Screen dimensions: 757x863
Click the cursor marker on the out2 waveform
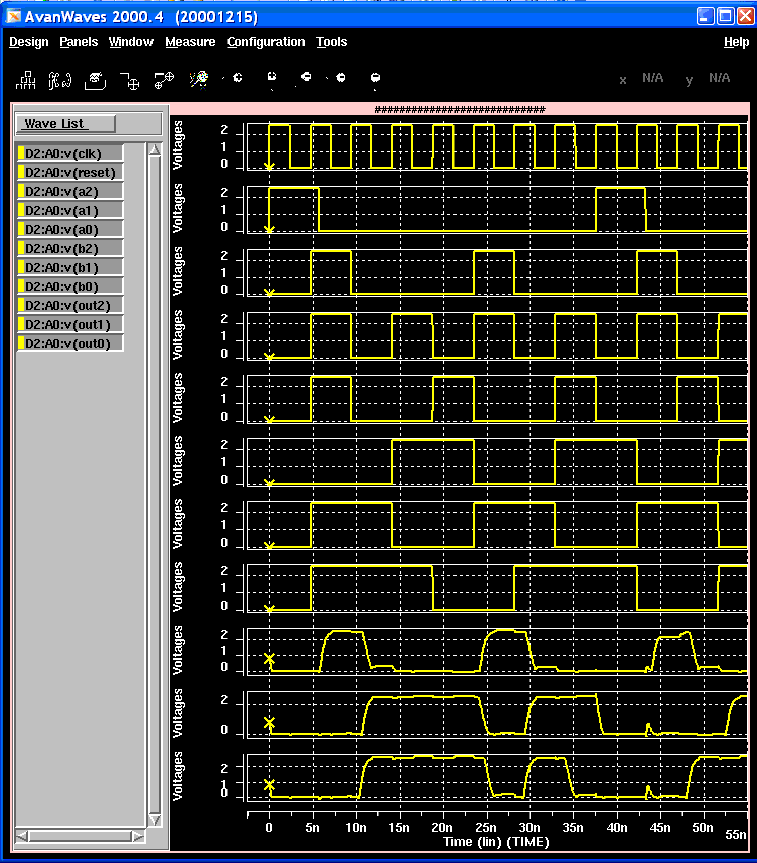click(269, 659)
